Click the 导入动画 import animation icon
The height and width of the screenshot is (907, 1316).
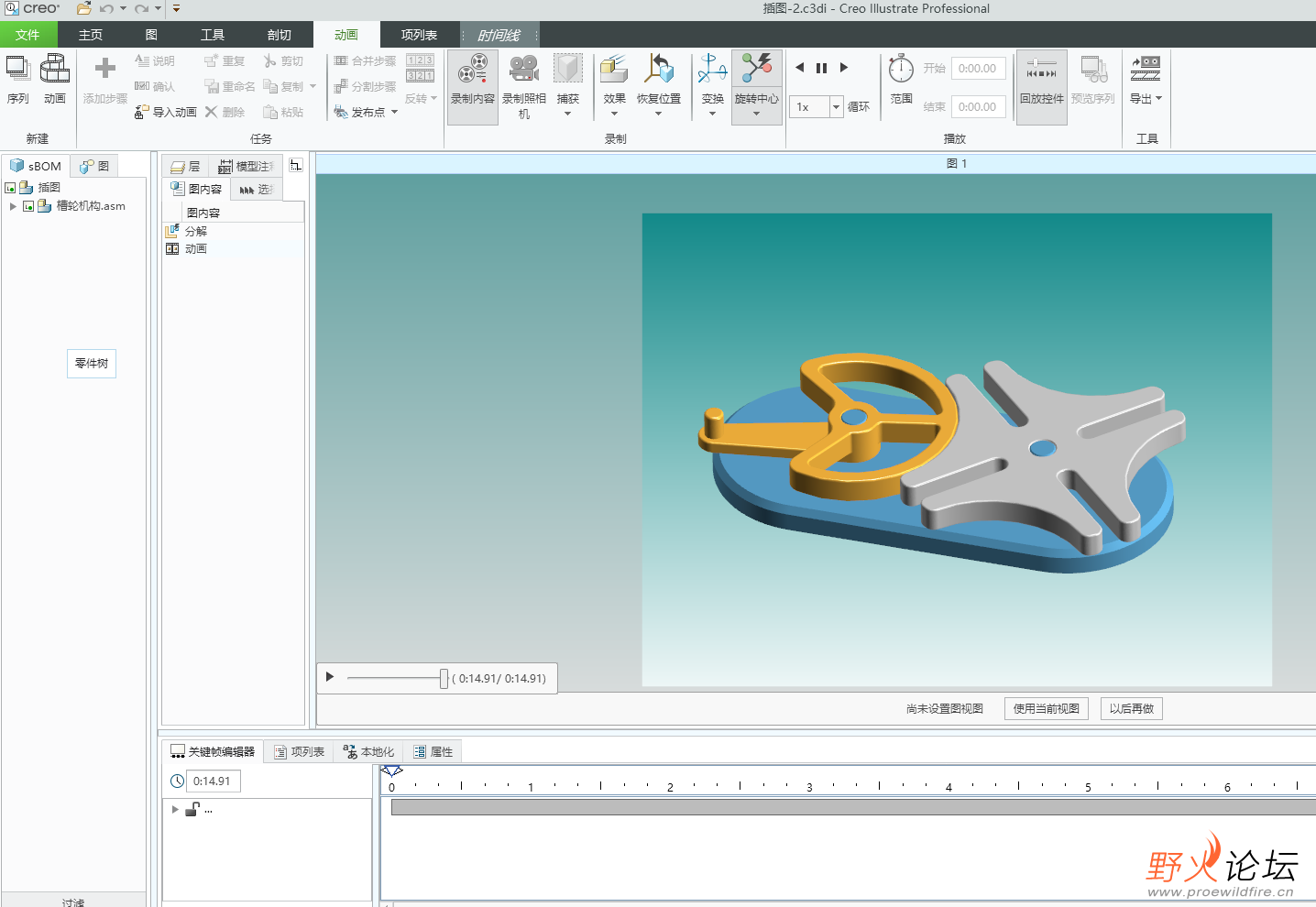pos(142,112)
